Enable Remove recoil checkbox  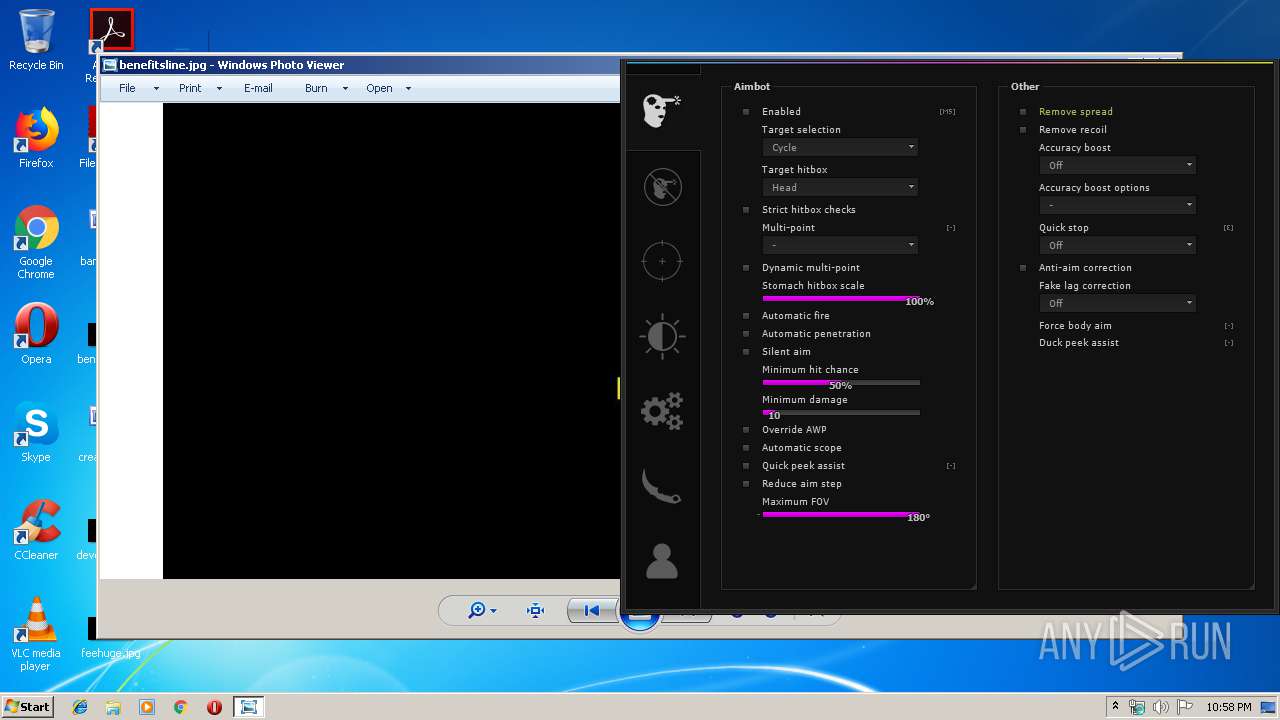[1023, 130]
